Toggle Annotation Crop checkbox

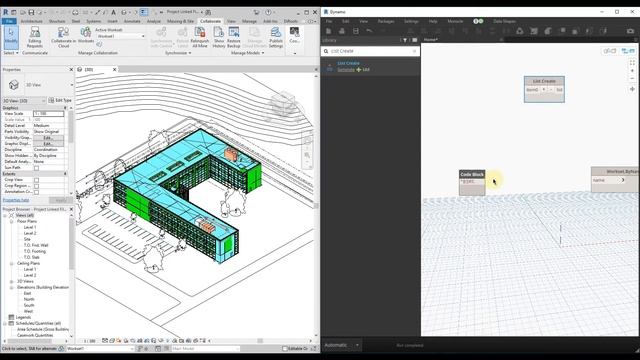coord(36,192)
